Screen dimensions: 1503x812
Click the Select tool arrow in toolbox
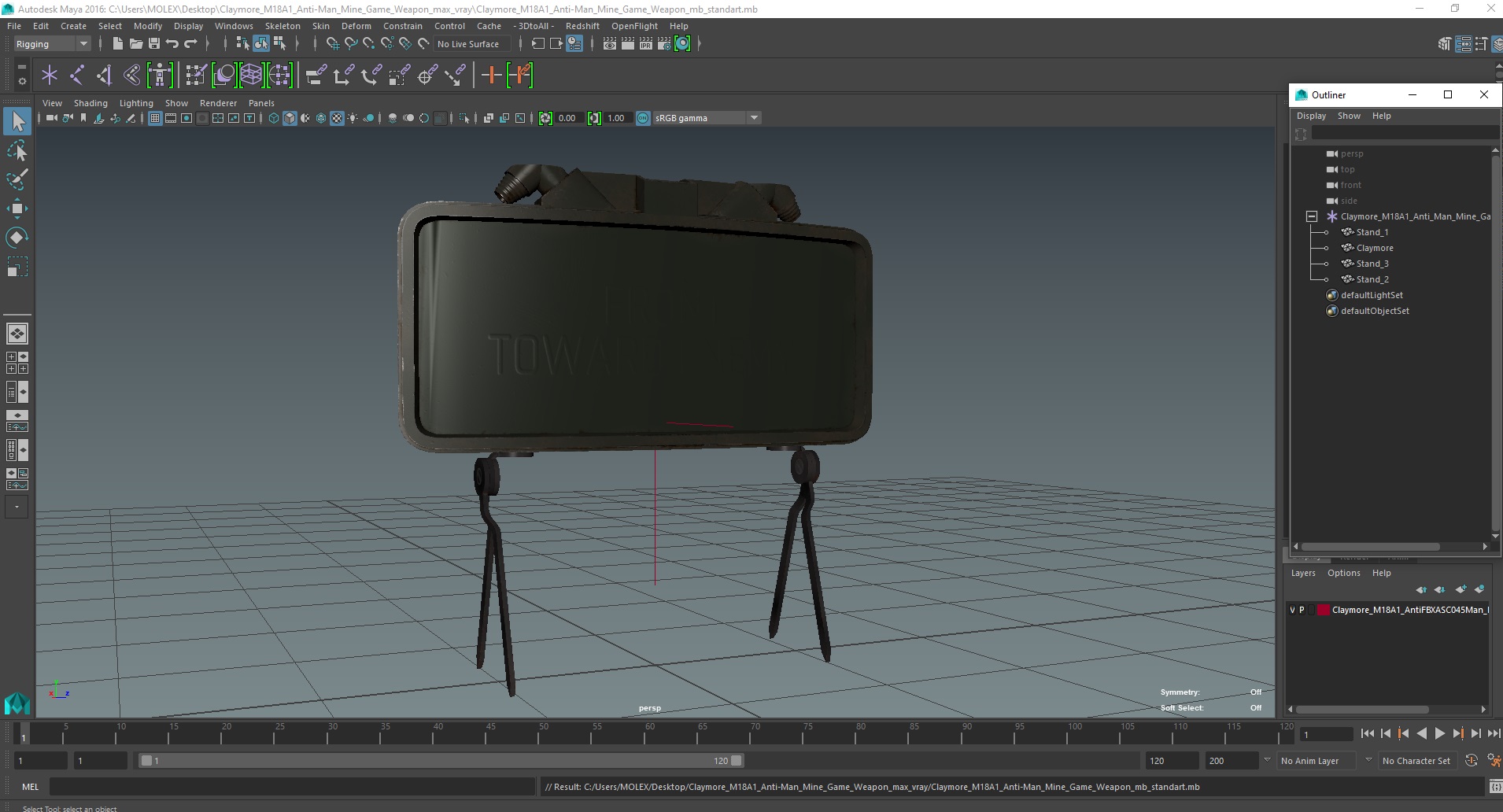point(17,121)
